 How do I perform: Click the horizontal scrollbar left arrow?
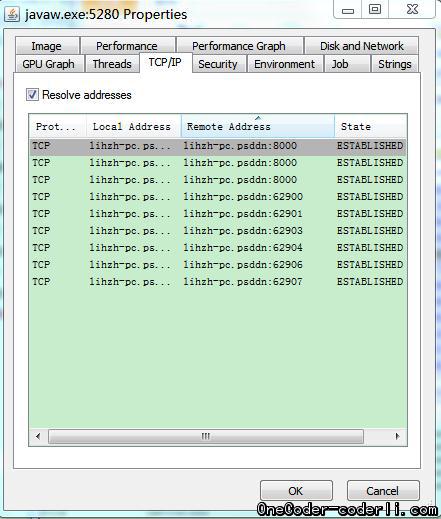38,436
